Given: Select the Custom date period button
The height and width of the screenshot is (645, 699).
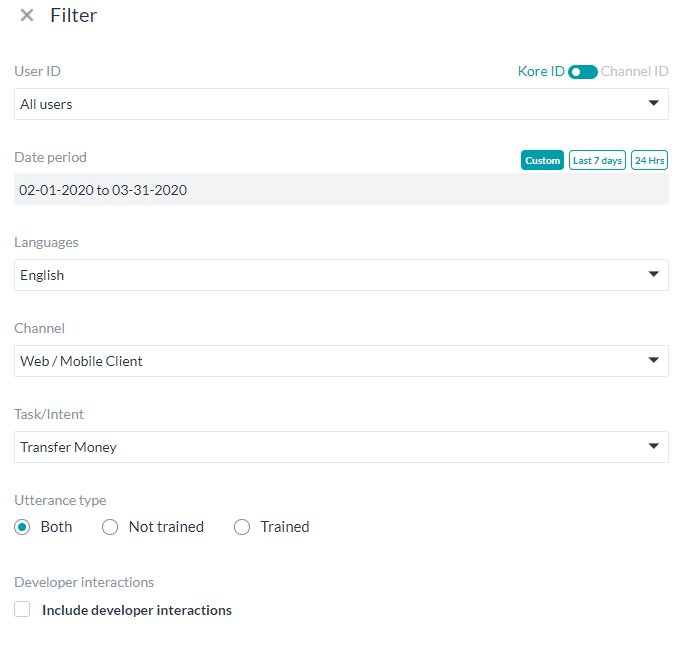Looking at the screenshot, I should click(542, 161).
